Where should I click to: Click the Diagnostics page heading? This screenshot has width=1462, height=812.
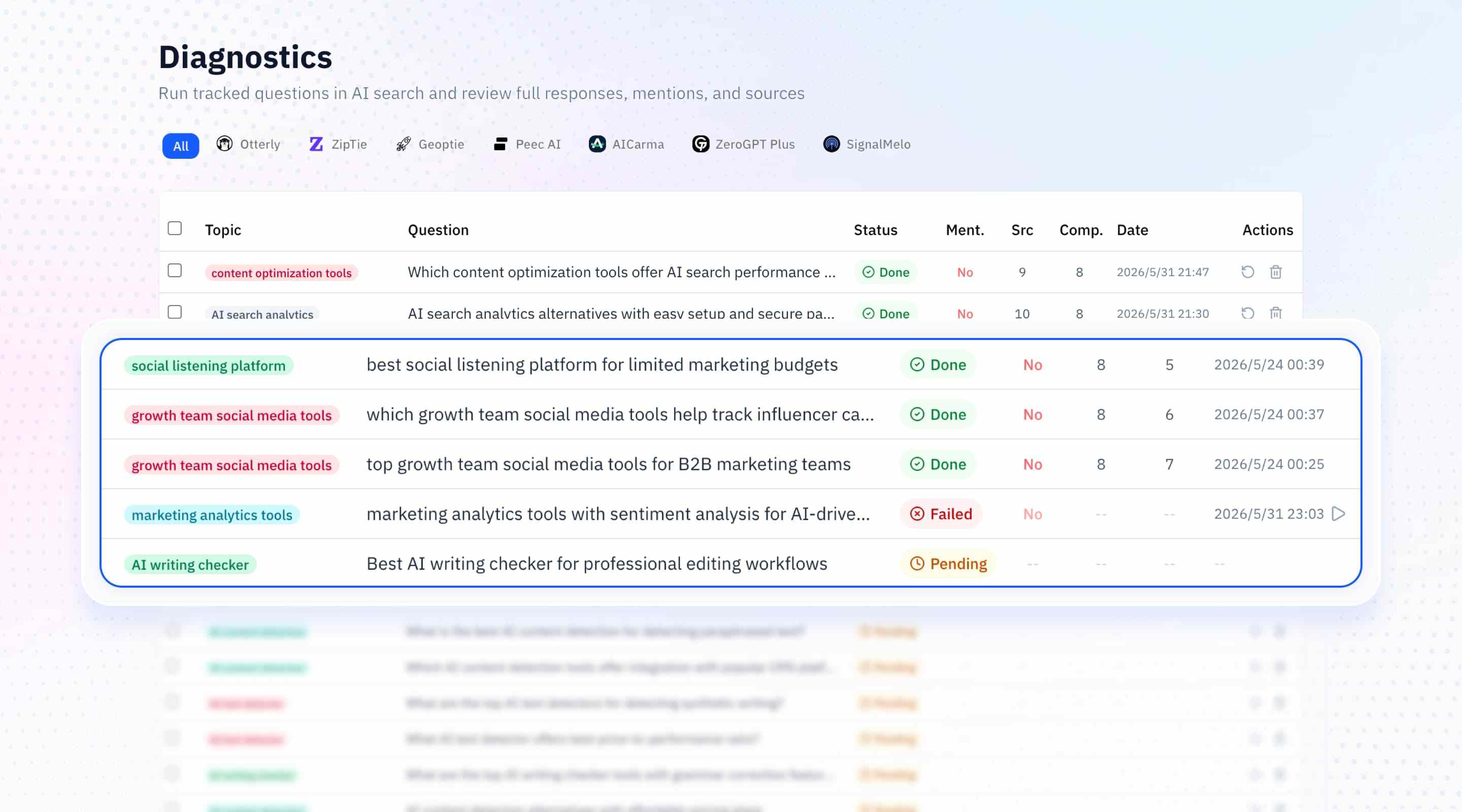tap(245, 57)
